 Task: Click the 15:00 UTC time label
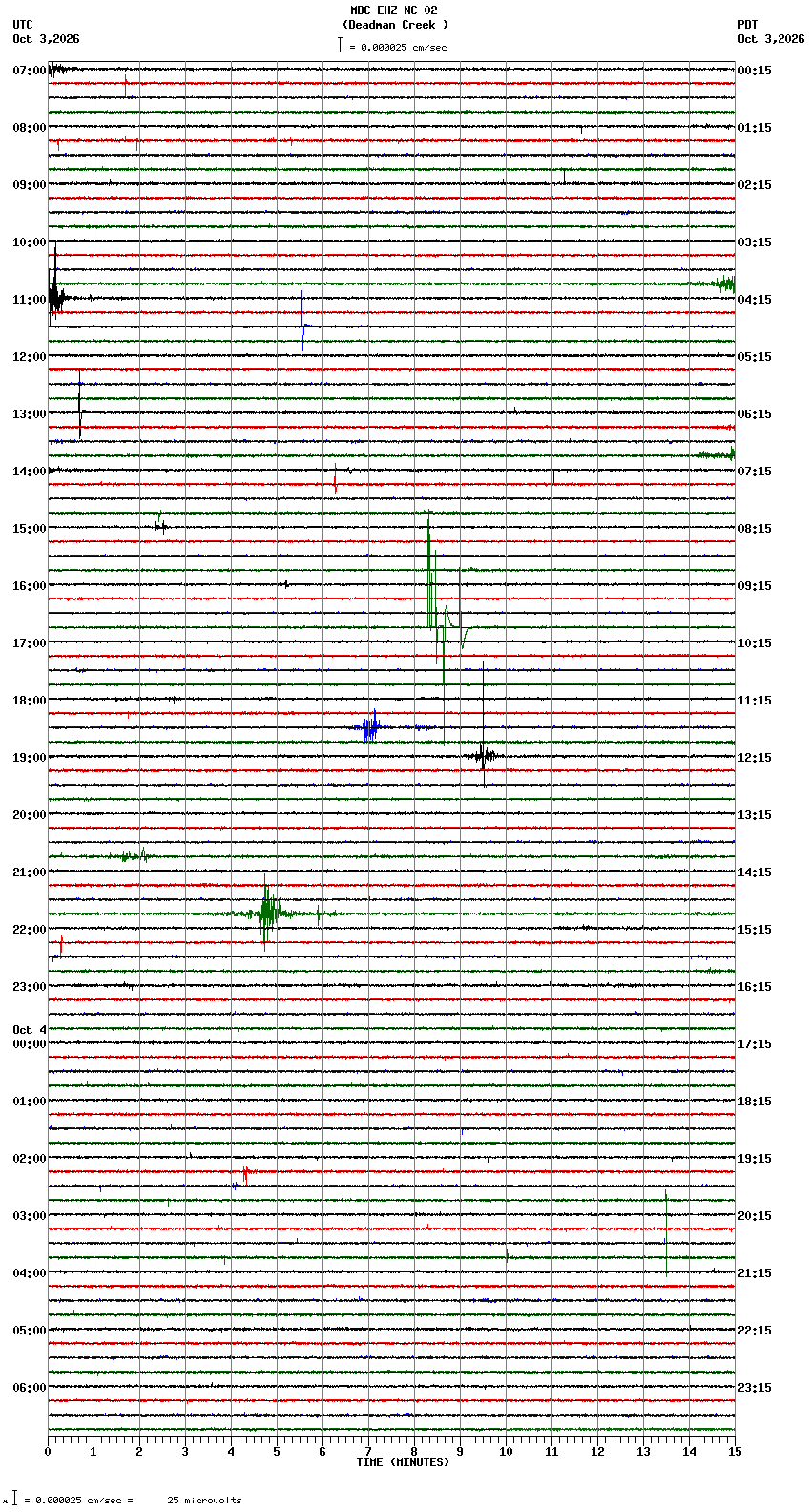(x=30, y=529)
